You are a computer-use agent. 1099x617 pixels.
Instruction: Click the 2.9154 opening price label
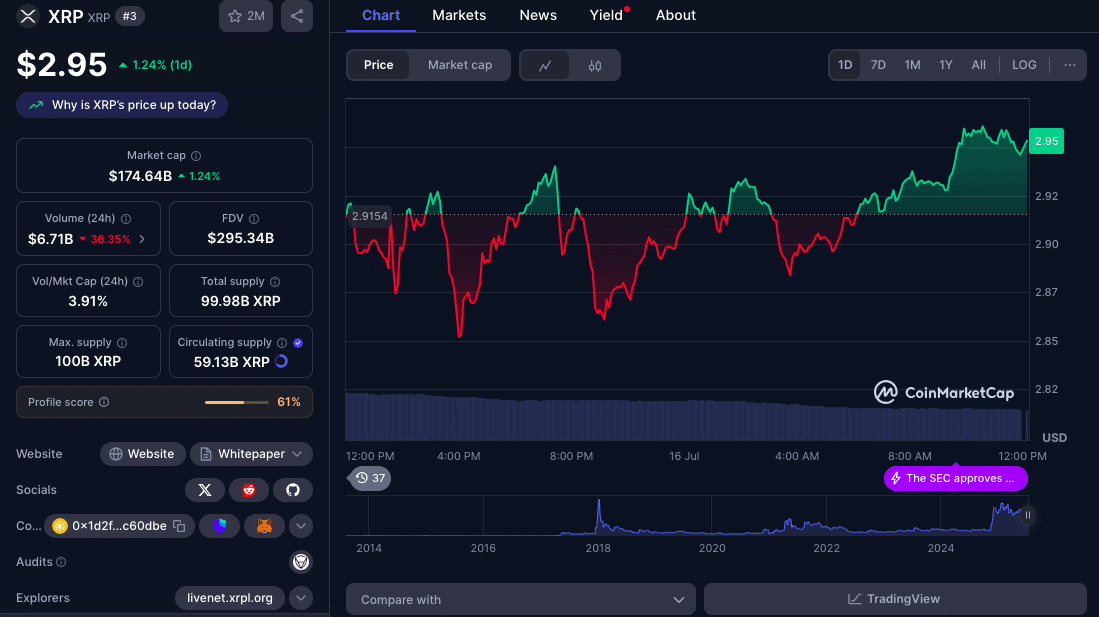pyautogui.click(x=369, y=216)
